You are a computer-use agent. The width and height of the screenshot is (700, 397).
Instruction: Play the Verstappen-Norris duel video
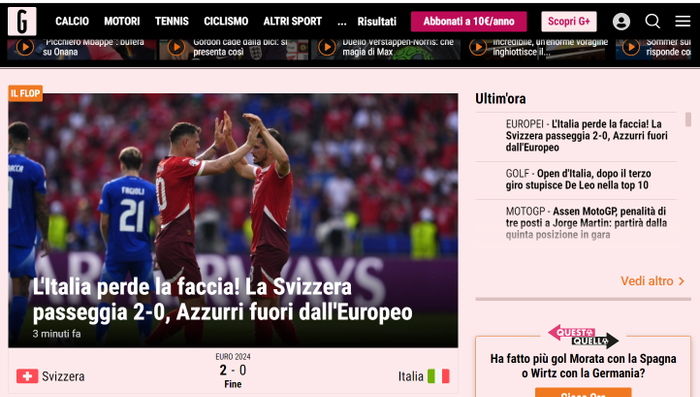[327, 47]
